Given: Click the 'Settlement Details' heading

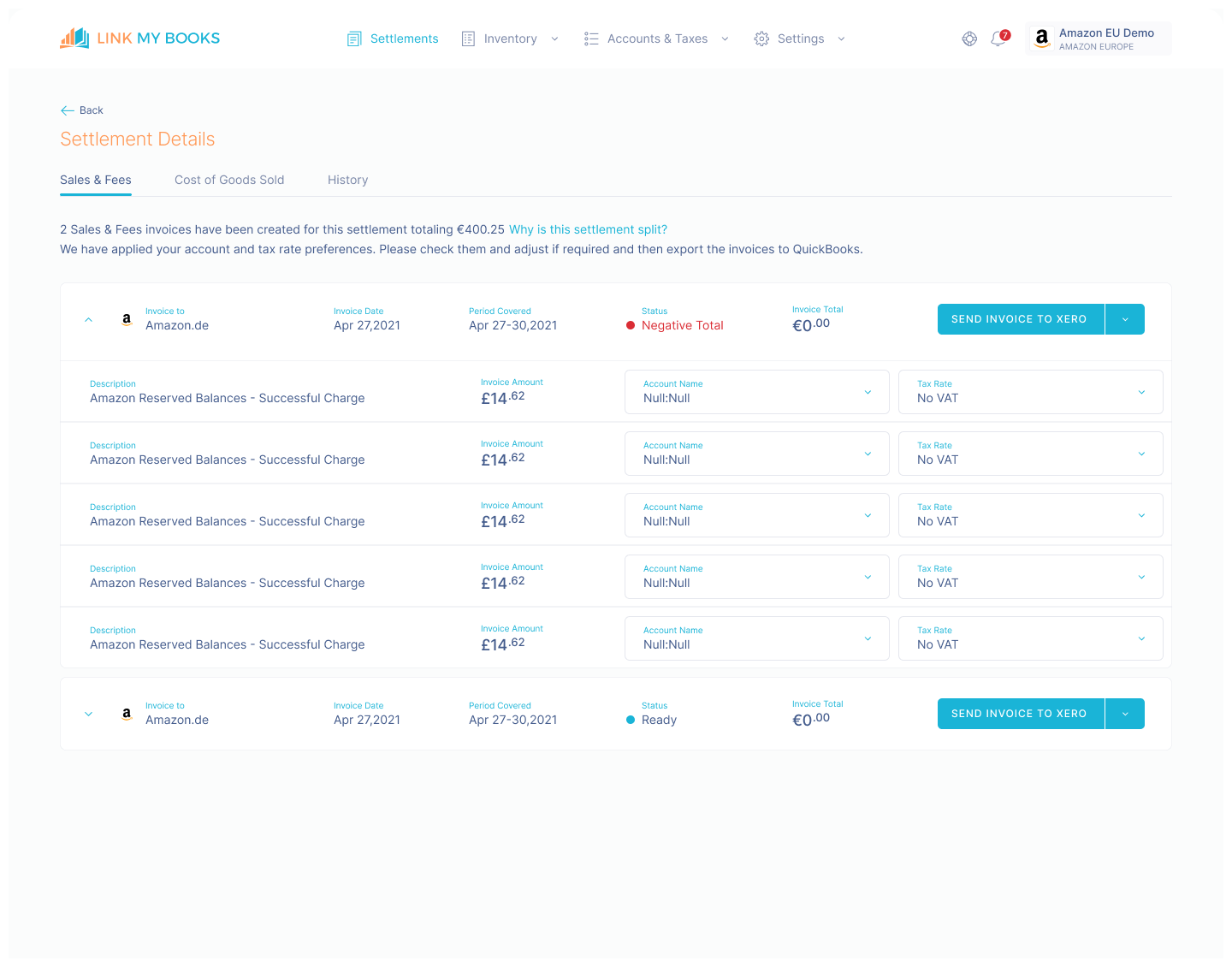Looking at the screenshot, I should coord(138,139).
